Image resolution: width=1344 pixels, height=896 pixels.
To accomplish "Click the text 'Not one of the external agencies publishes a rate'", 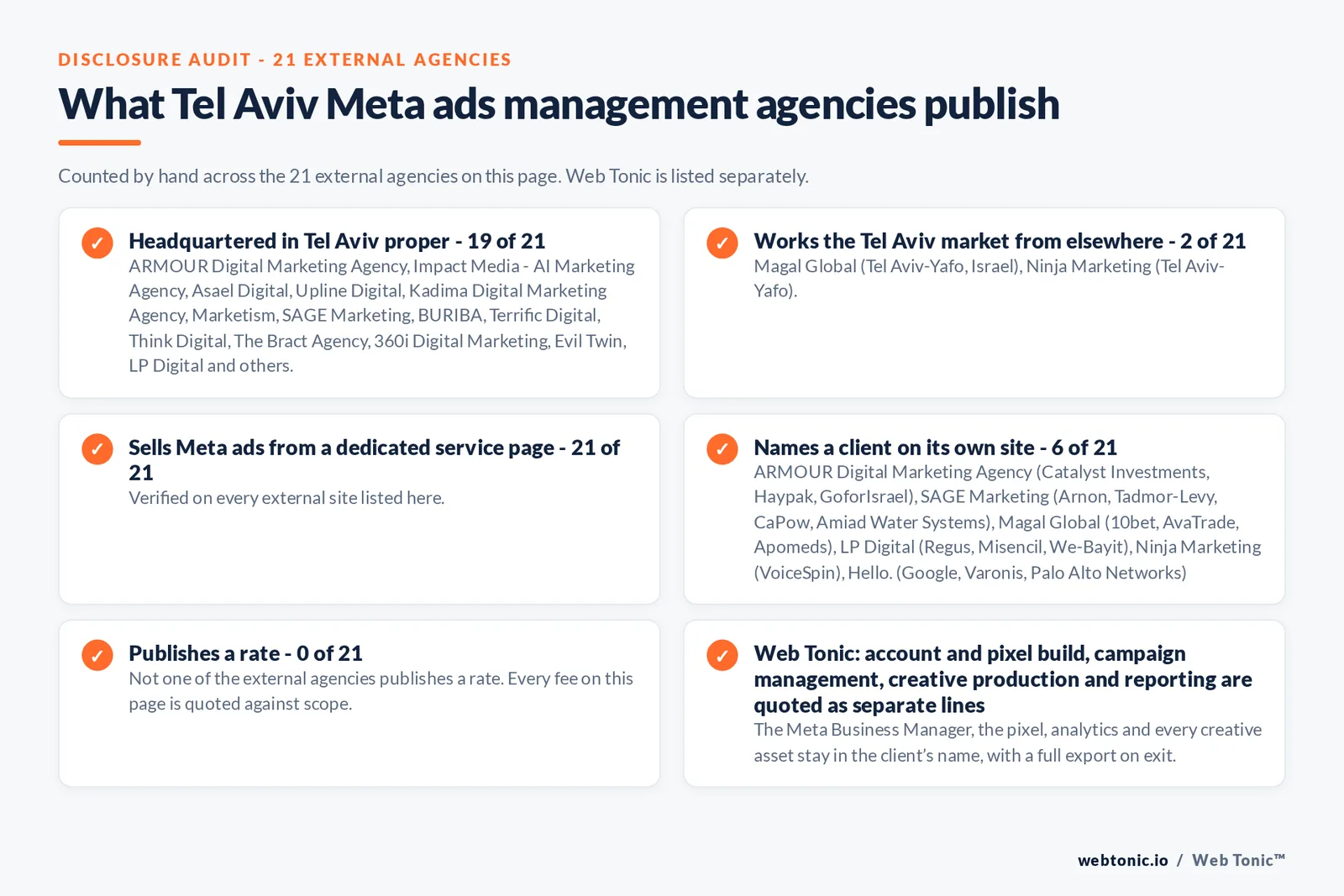I will (x=381, y=691).
